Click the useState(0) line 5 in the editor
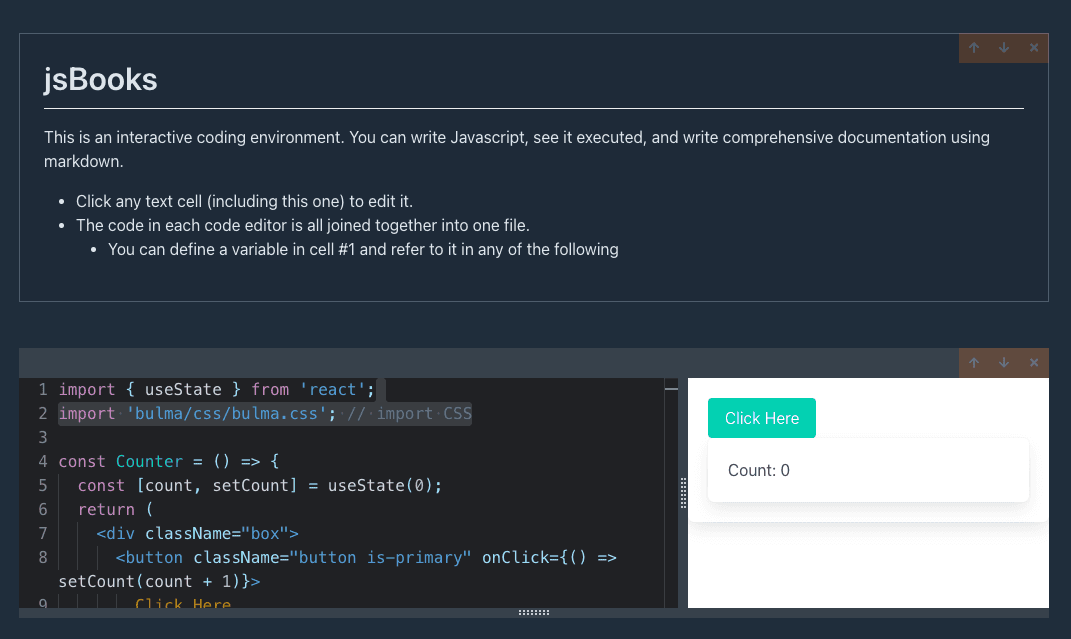The height and width of the screenshot is (639, 1071). [x=260, y=485]
